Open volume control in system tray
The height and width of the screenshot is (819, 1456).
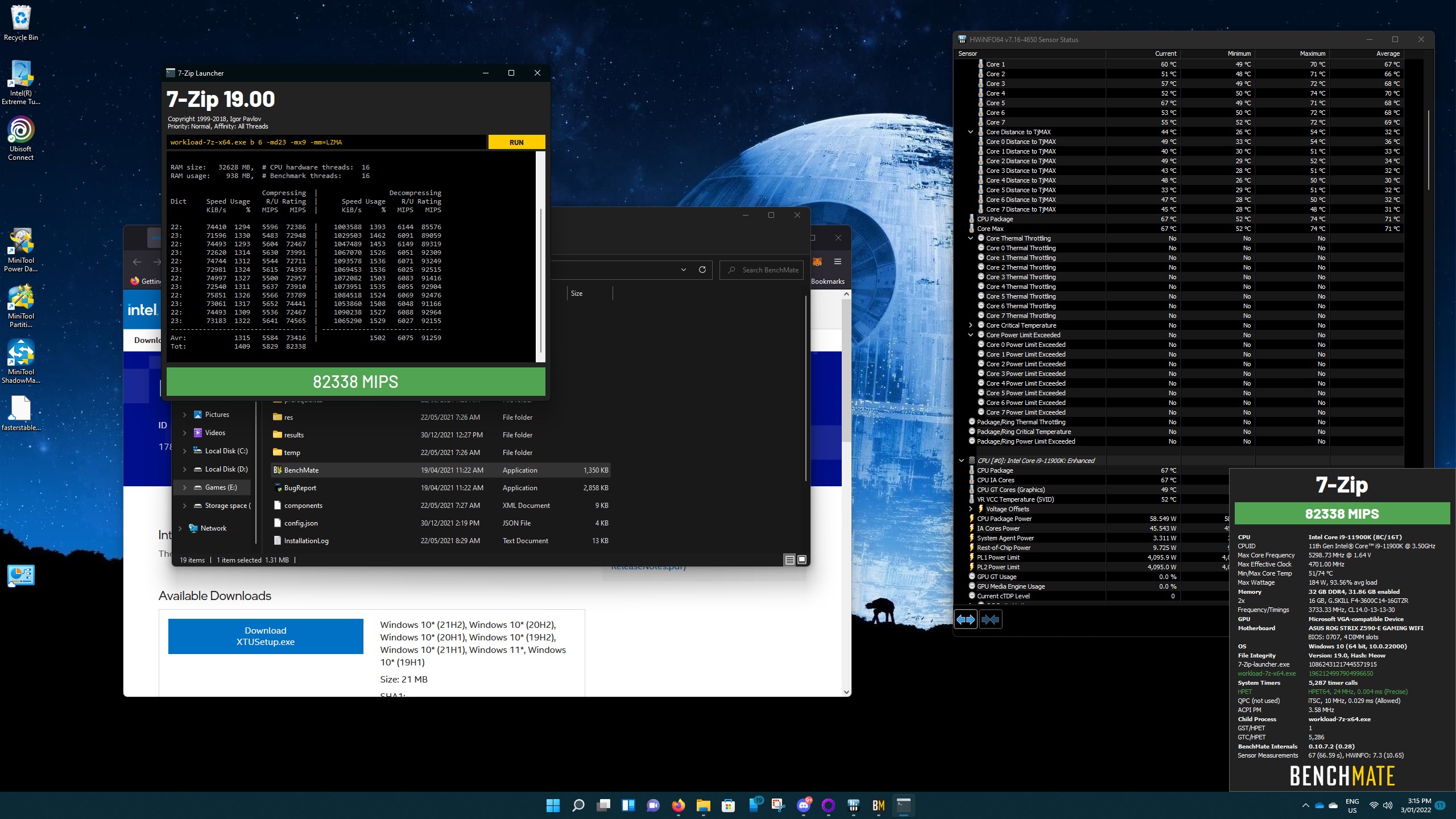(1388, 805)
